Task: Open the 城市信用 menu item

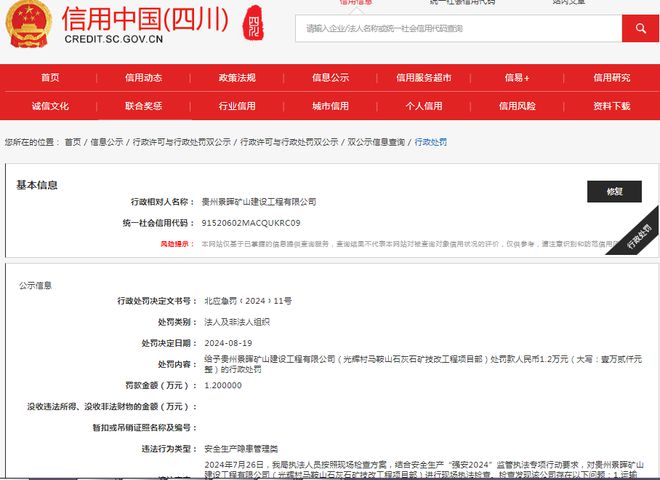Action: 330,106
